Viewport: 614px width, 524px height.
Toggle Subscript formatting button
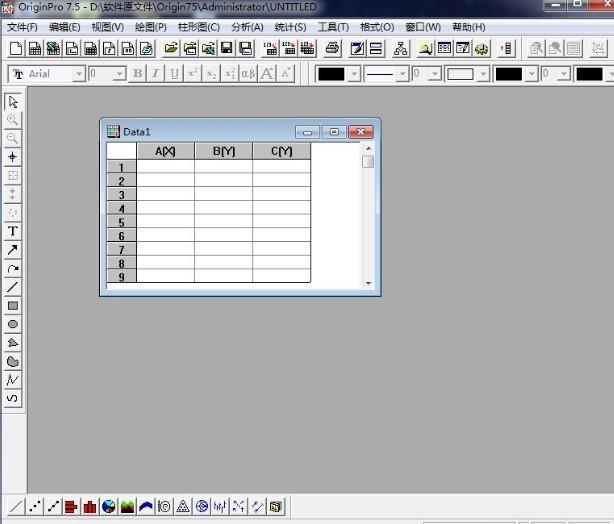[211, 74]
